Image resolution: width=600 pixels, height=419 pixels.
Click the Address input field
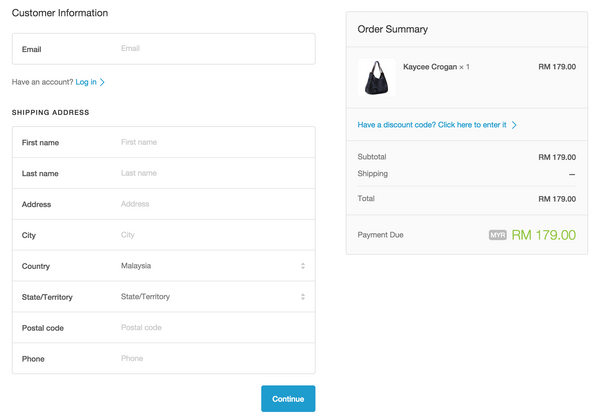[x=210, y=204]
